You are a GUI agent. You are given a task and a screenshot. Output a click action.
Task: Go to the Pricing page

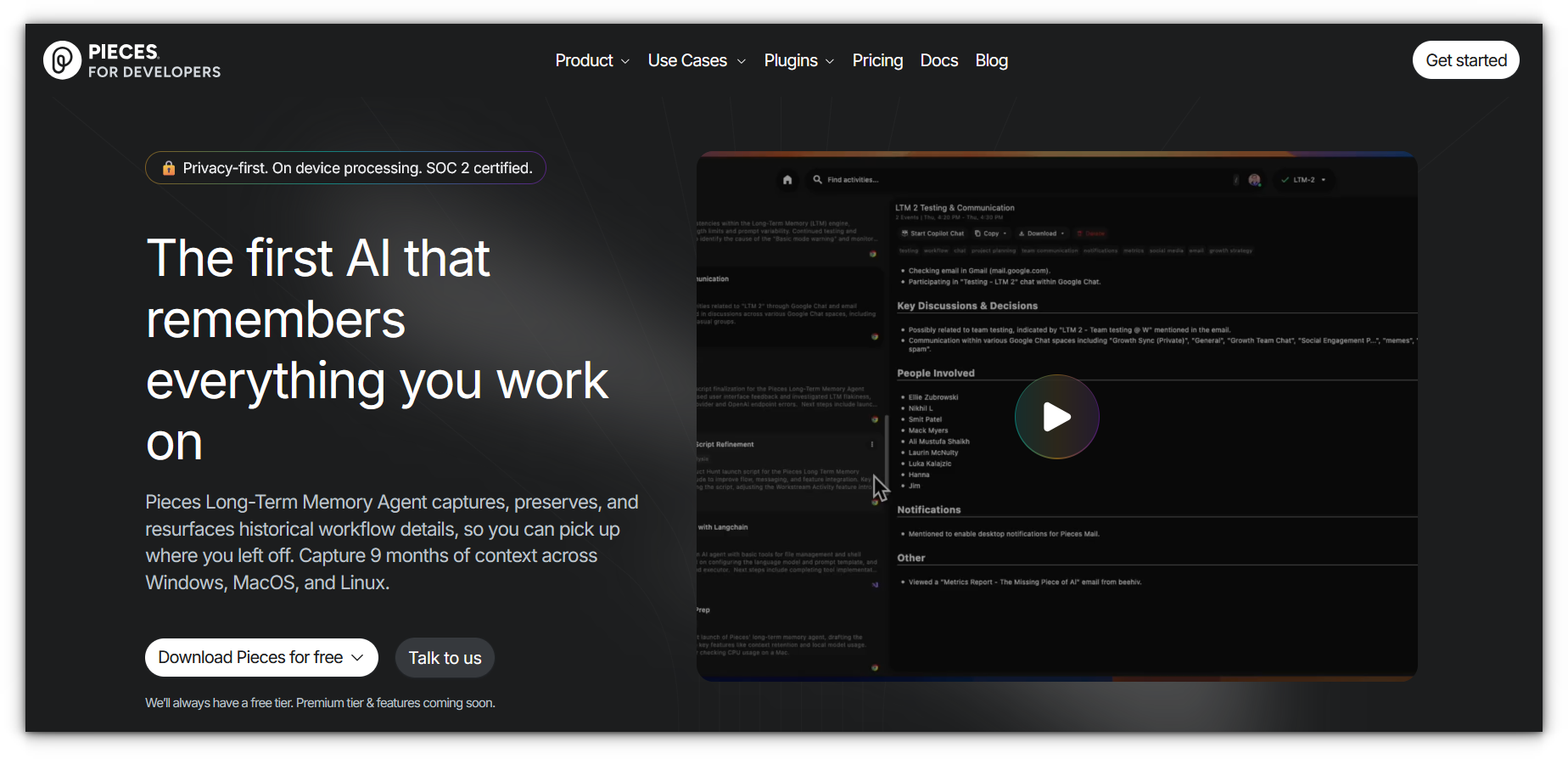pos(877,60)
